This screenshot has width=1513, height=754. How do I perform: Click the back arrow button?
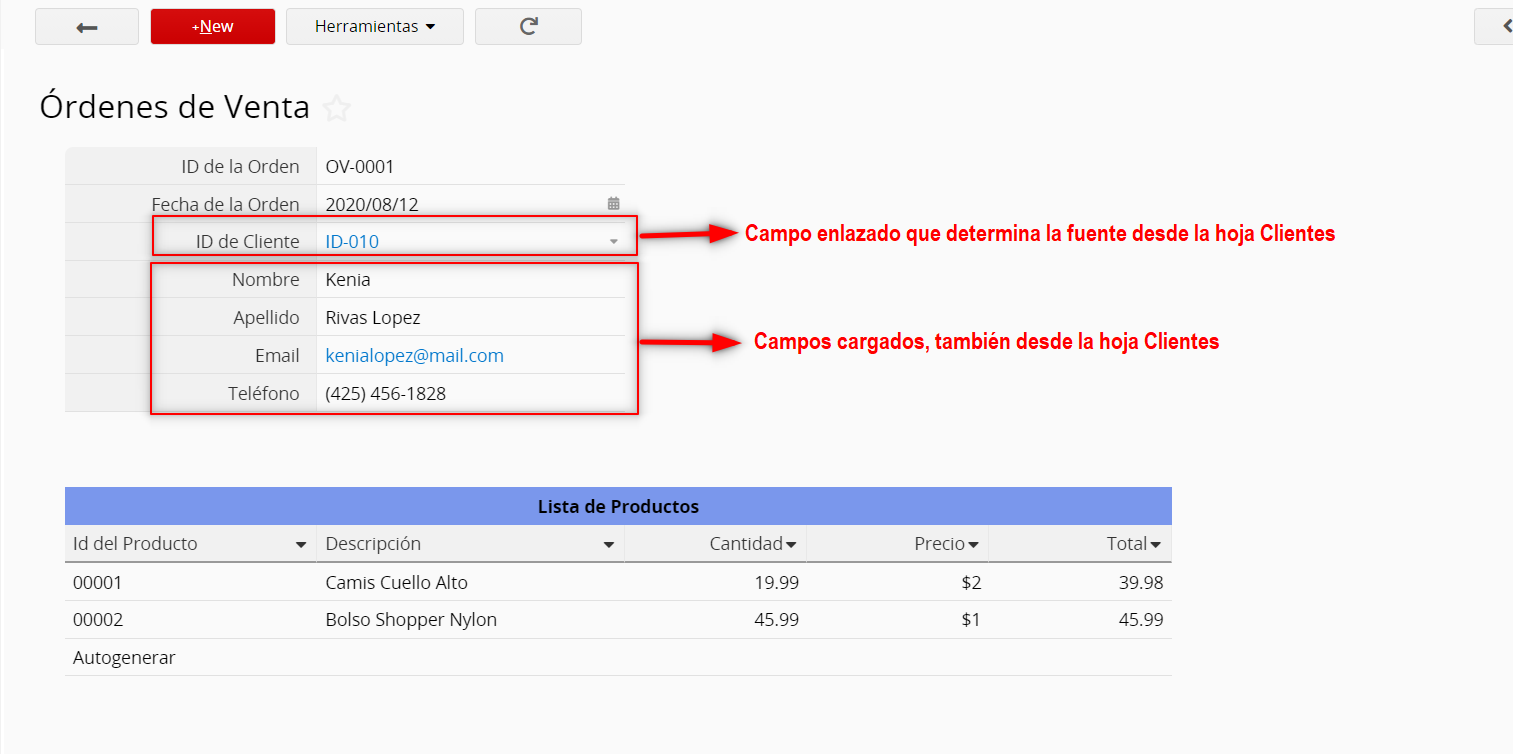point(87,27)
